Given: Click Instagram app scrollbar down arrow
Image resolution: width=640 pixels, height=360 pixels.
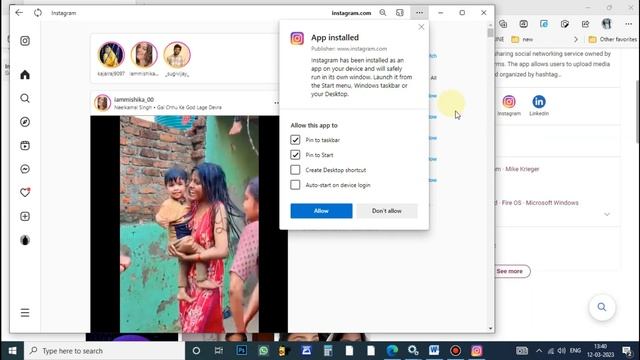Looking at the screenshot, I should coord(490,329).
